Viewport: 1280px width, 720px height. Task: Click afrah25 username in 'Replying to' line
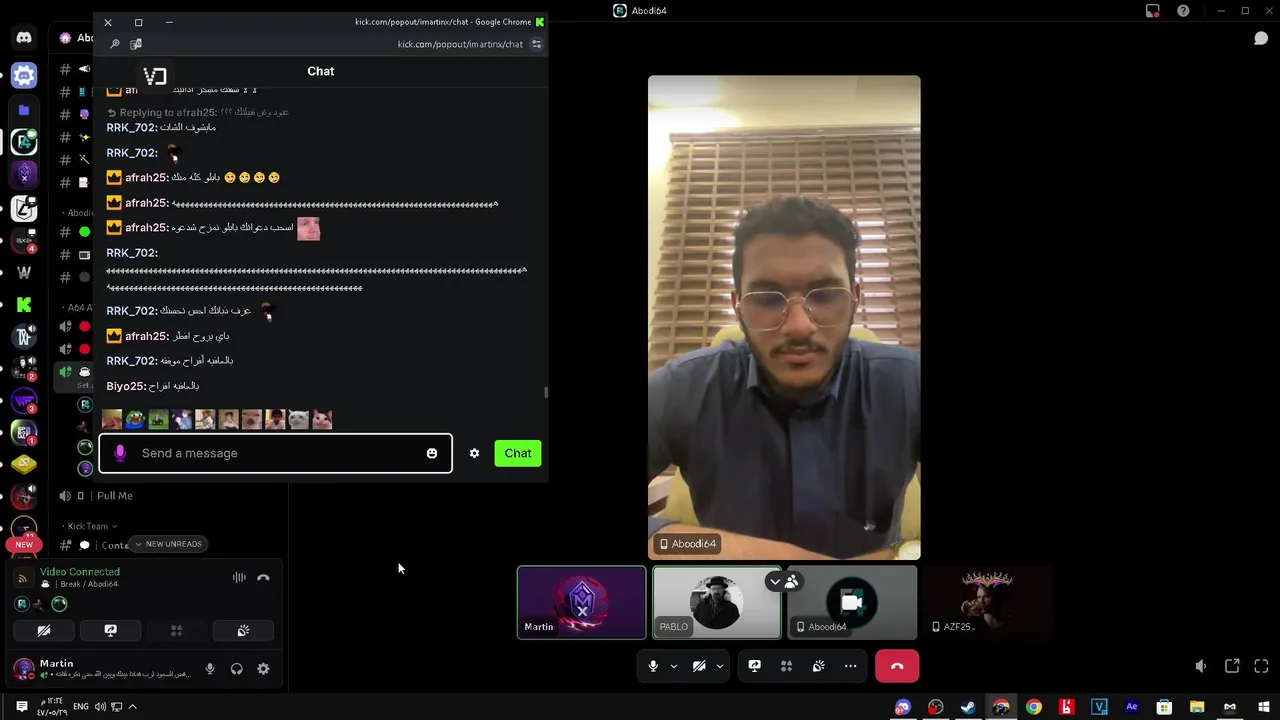tap(196, 113)
